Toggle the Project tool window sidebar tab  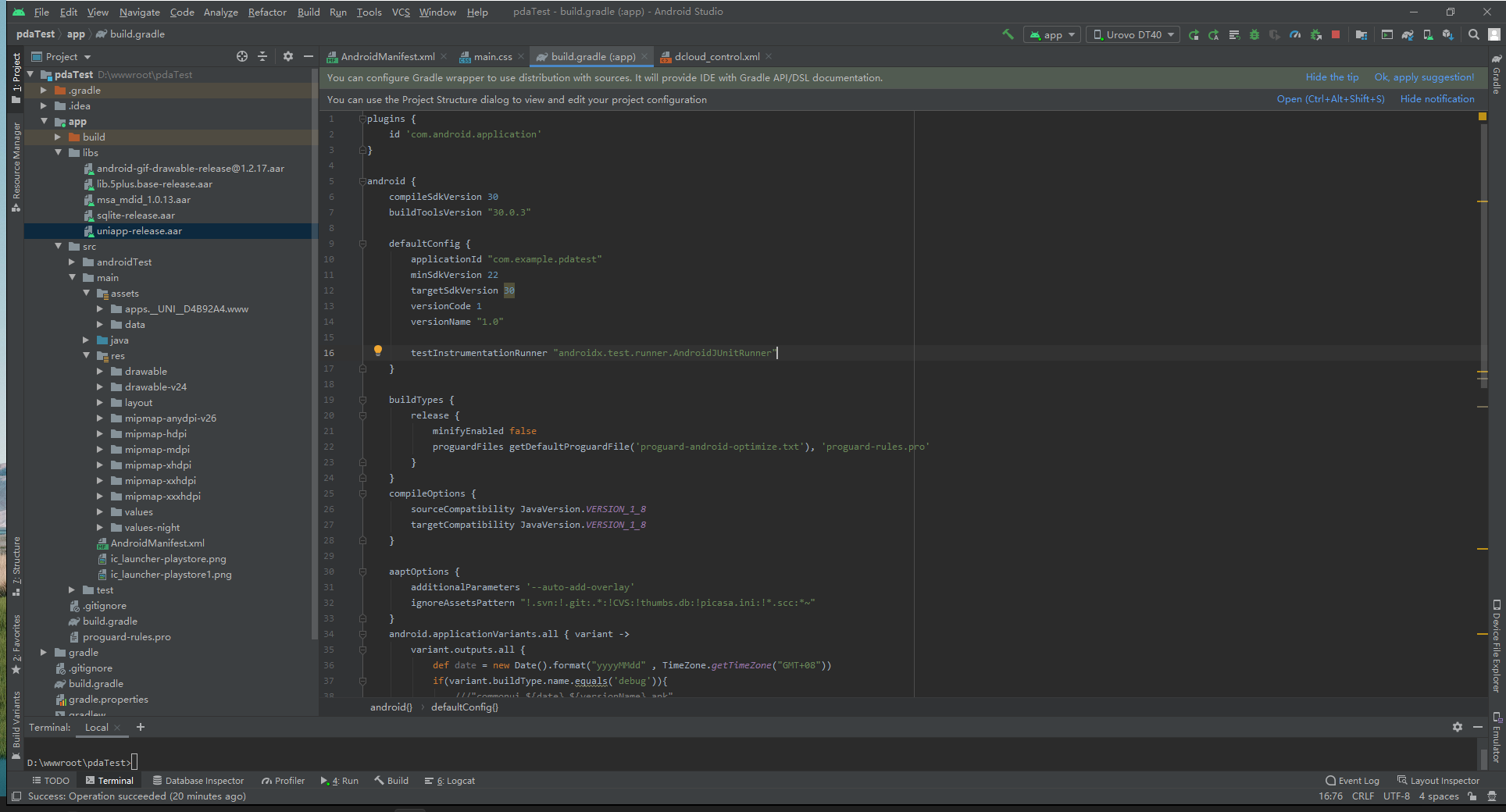point(16,77)
